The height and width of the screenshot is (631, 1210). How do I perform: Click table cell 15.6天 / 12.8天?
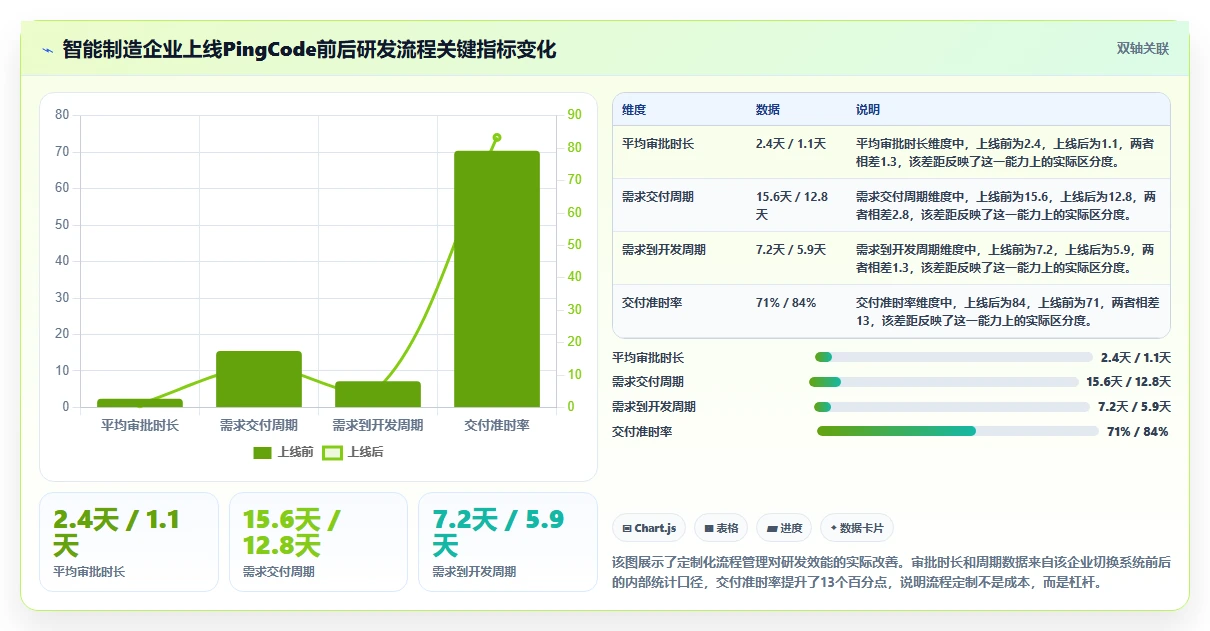[792, 205]
